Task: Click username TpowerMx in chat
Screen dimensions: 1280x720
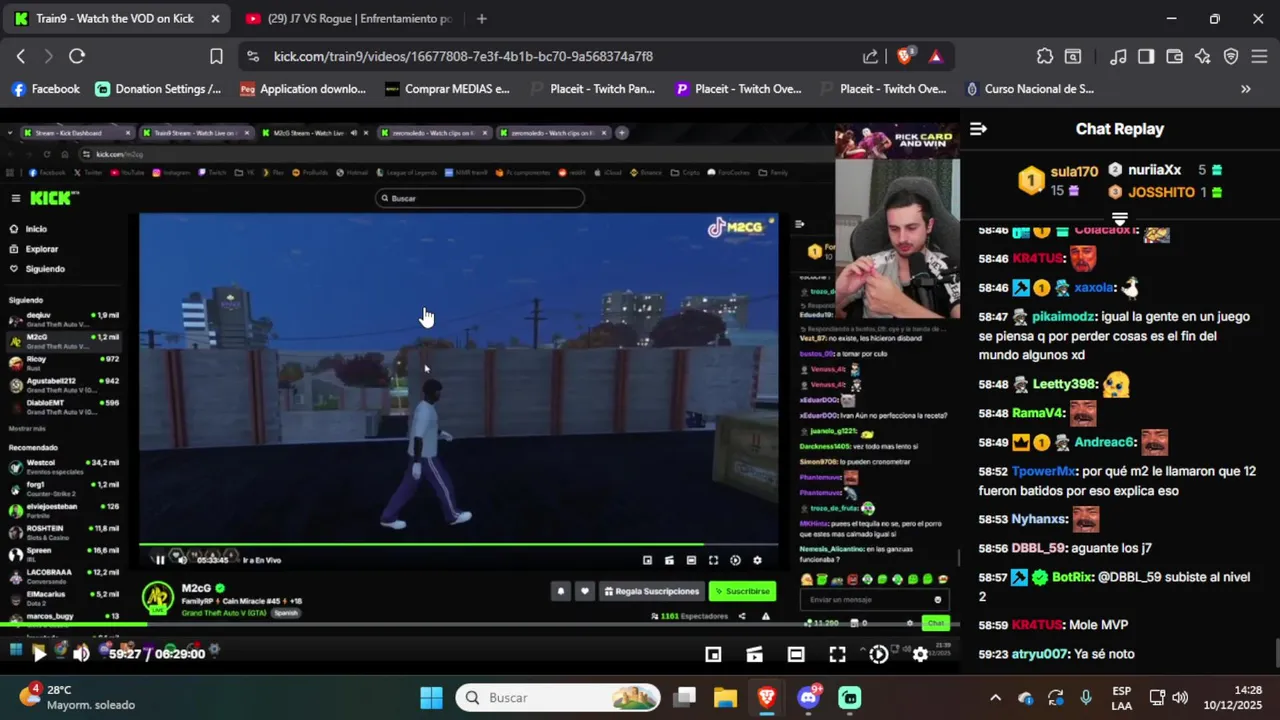Action: pyautogui.click(x=1044, y=471)
